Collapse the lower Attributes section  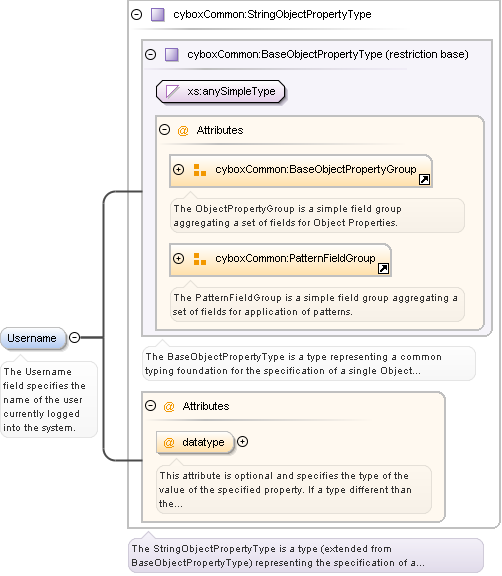151,406
